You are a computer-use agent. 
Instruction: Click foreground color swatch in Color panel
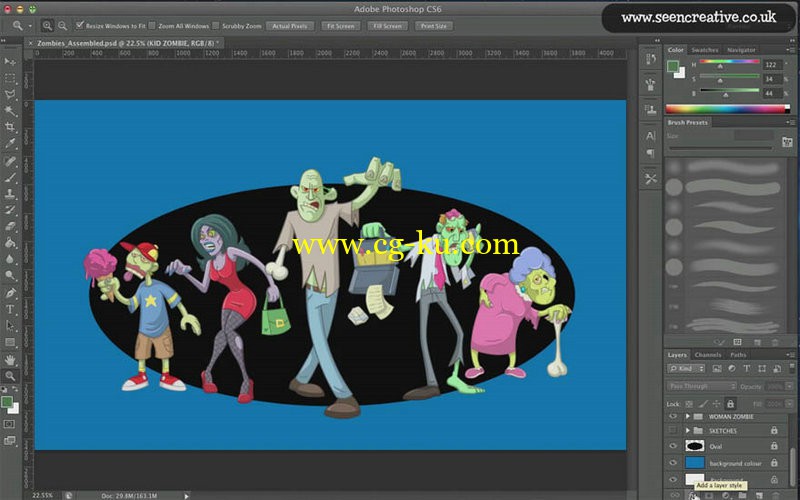[x=673, y=66]
